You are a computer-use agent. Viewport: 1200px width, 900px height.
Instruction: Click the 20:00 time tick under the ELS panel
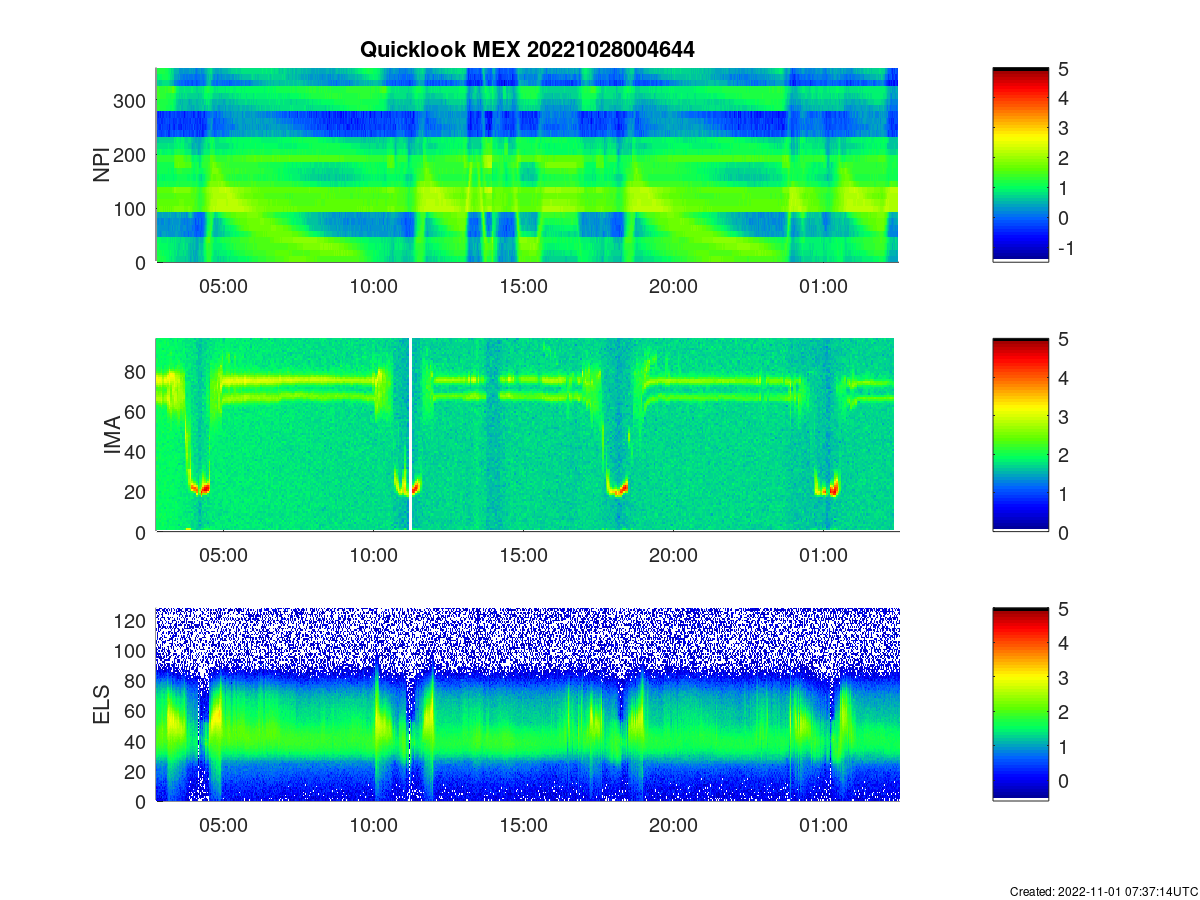[x=673, y=825]
